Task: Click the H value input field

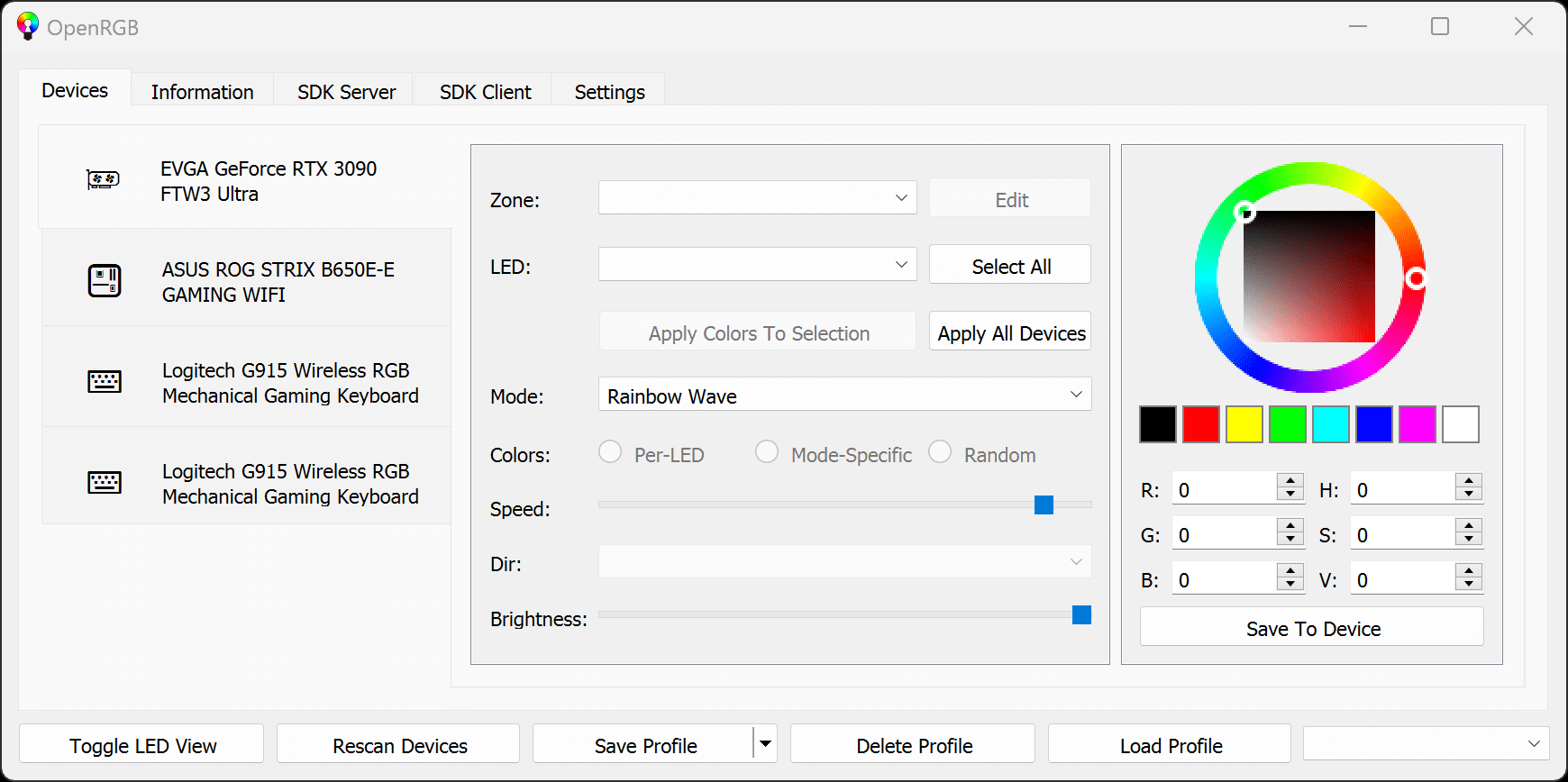Action: (x=1402, y=490)
